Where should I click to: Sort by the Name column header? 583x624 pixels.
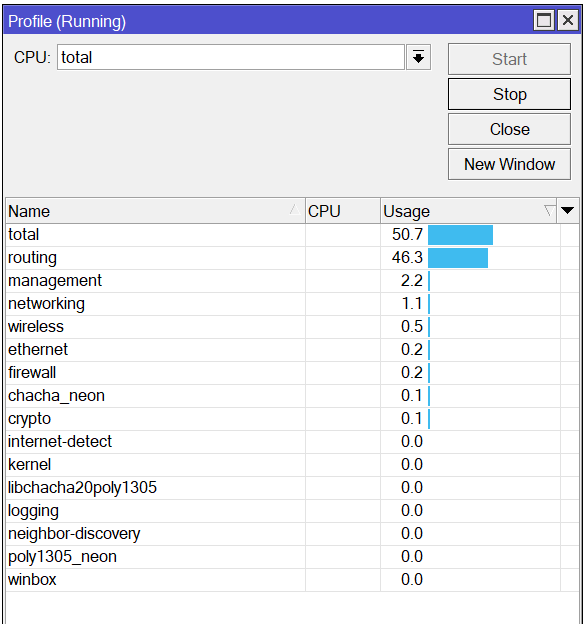[155, 211]
